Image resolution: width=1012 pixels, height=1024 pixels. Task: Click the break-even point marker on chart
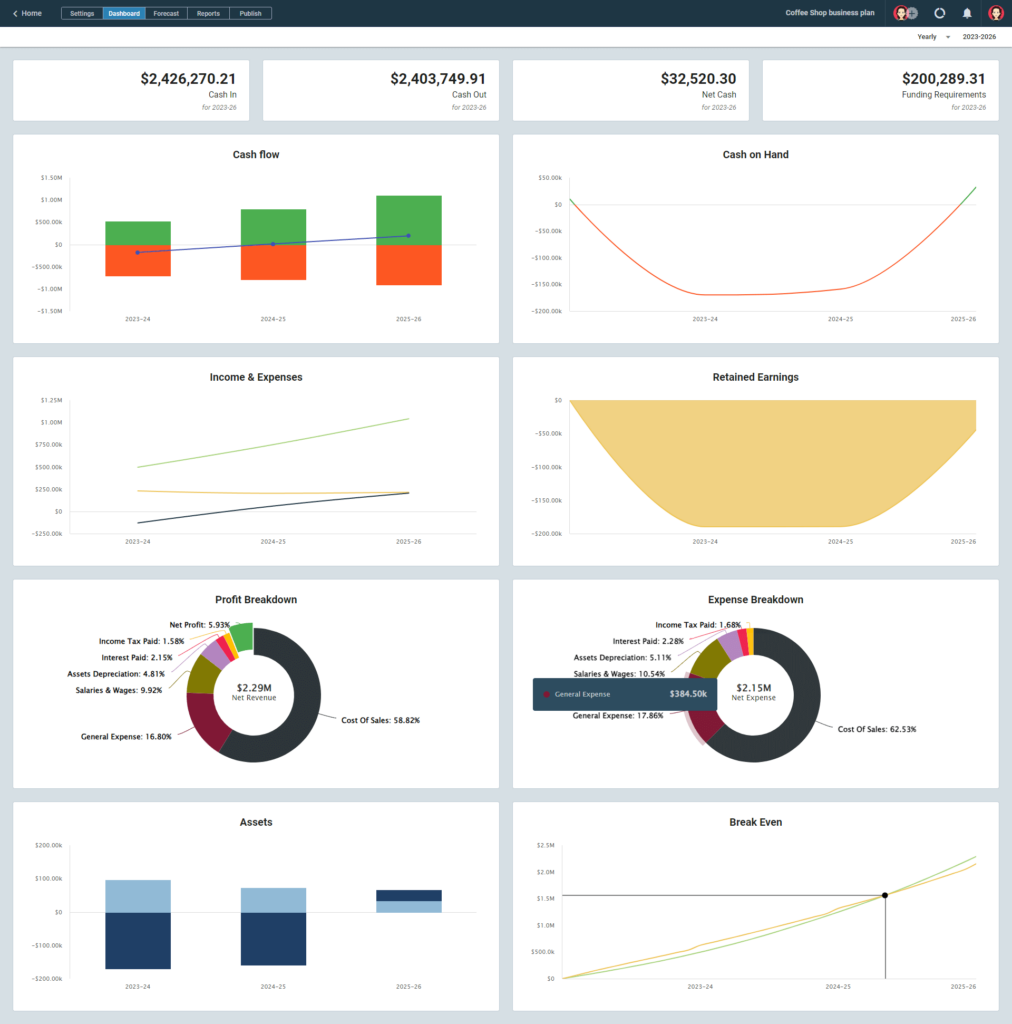885,895
